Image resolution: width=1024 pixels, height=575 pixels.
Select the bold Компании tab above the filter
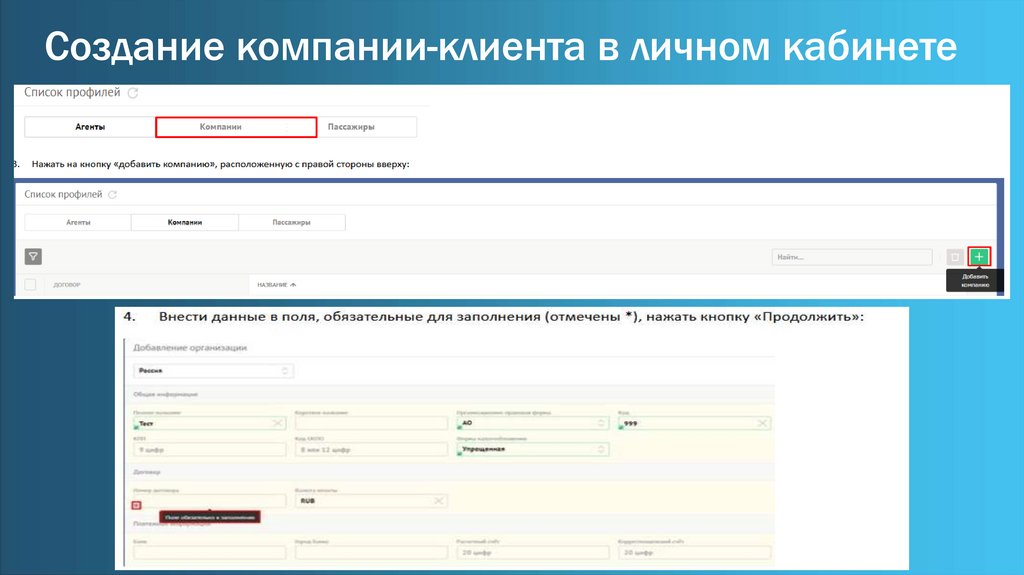pyautogui.click(x=185, y=222)
